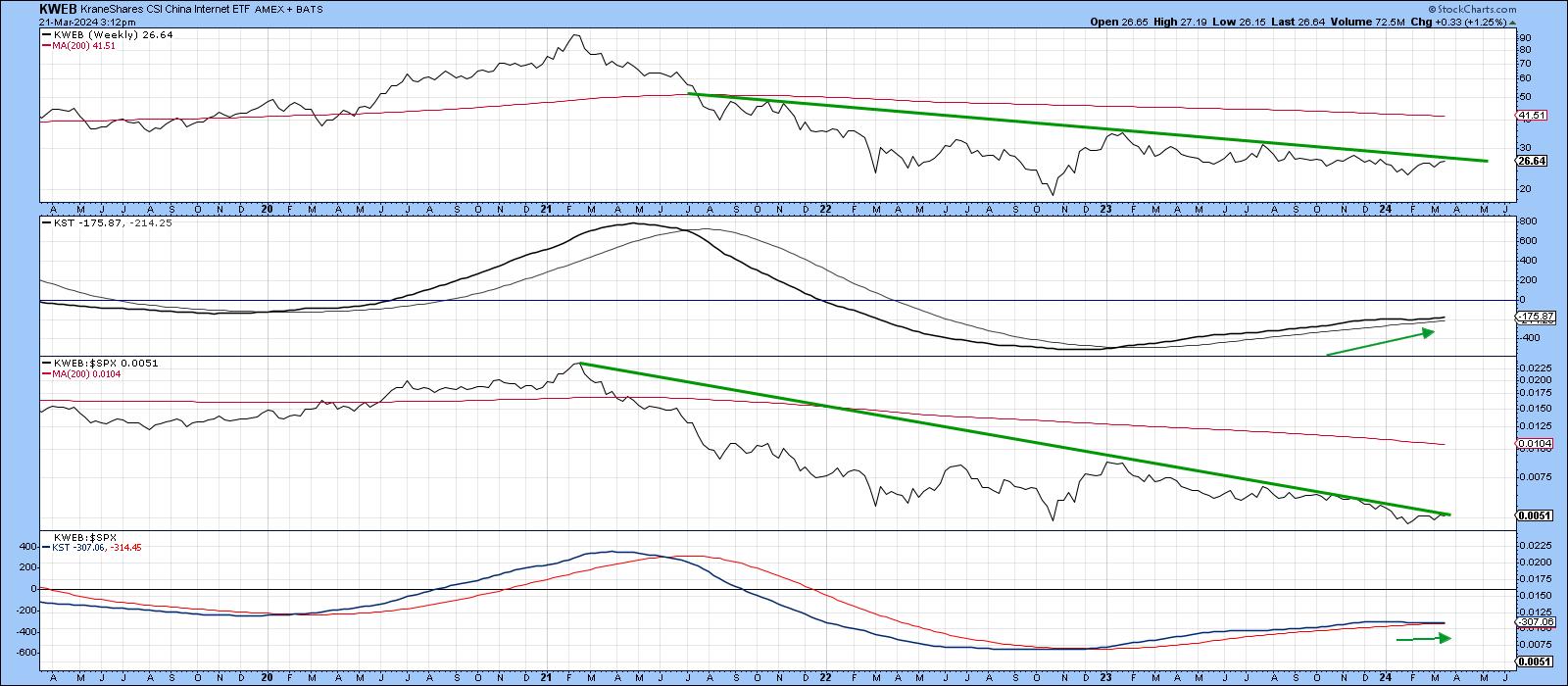Viewport: 1568px width, 686px height.
Task: Click the year 23 label on the bottom time axis
Action: [x=1105, y=679]
